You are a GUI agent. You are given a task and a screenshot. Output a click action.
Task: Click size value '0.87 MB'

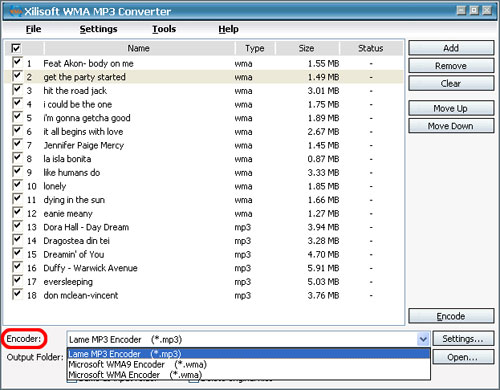(323, 159)
